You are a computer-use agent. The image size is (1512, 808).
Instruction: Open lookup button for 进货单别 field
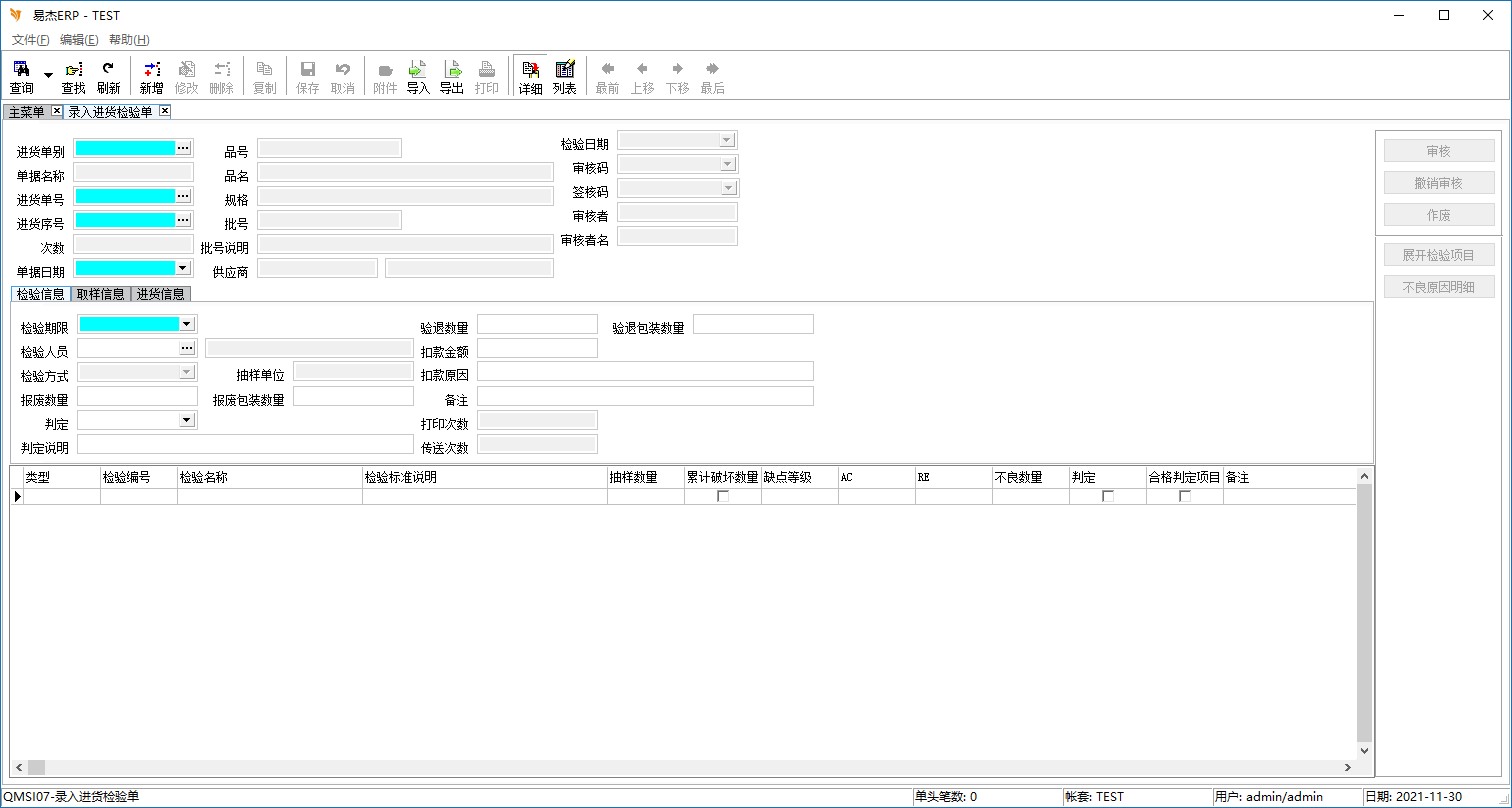pyautogui.click(x=183, y=148)
